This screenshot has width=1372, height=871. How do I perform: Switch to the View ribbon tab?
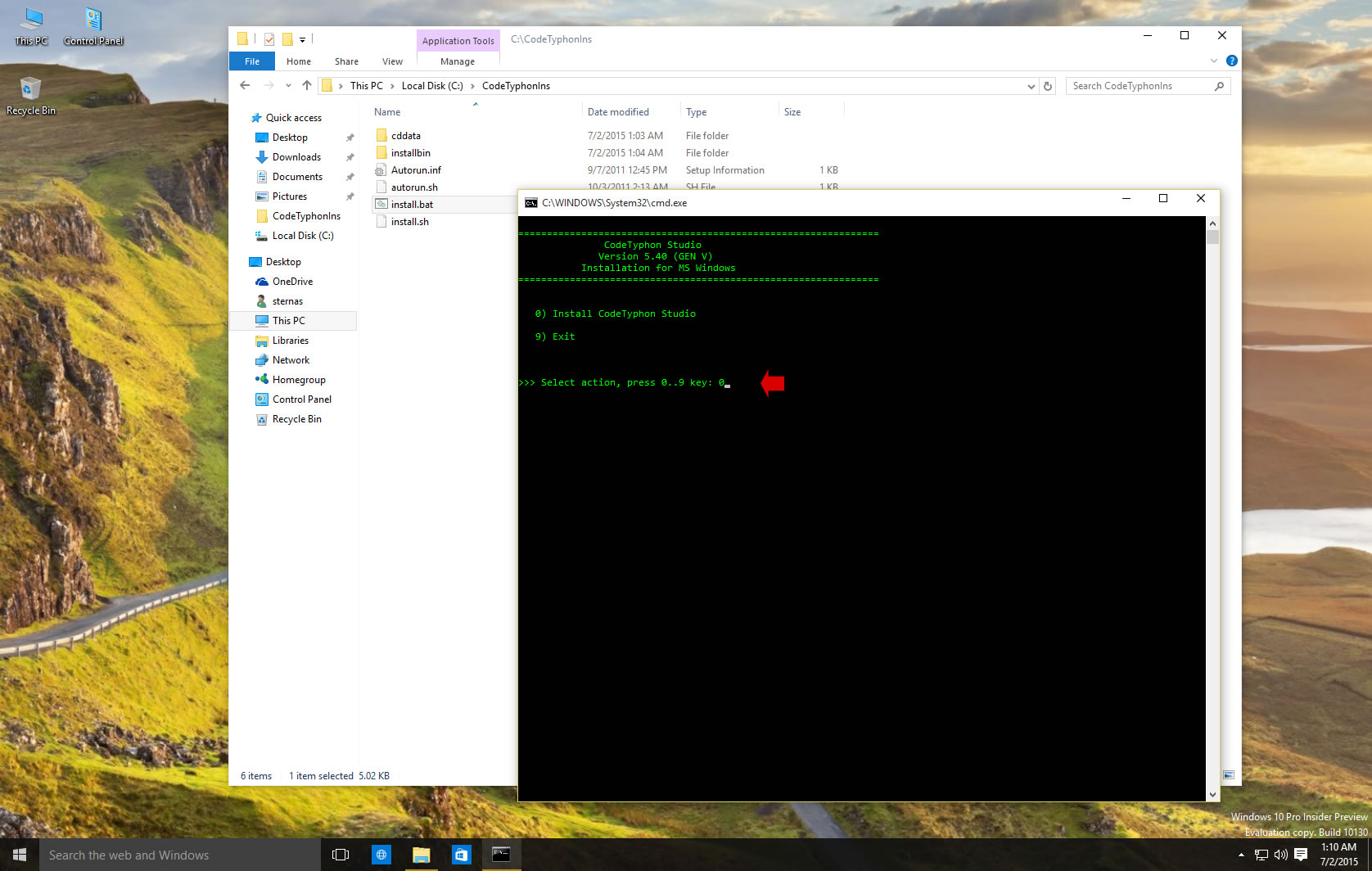392,61
